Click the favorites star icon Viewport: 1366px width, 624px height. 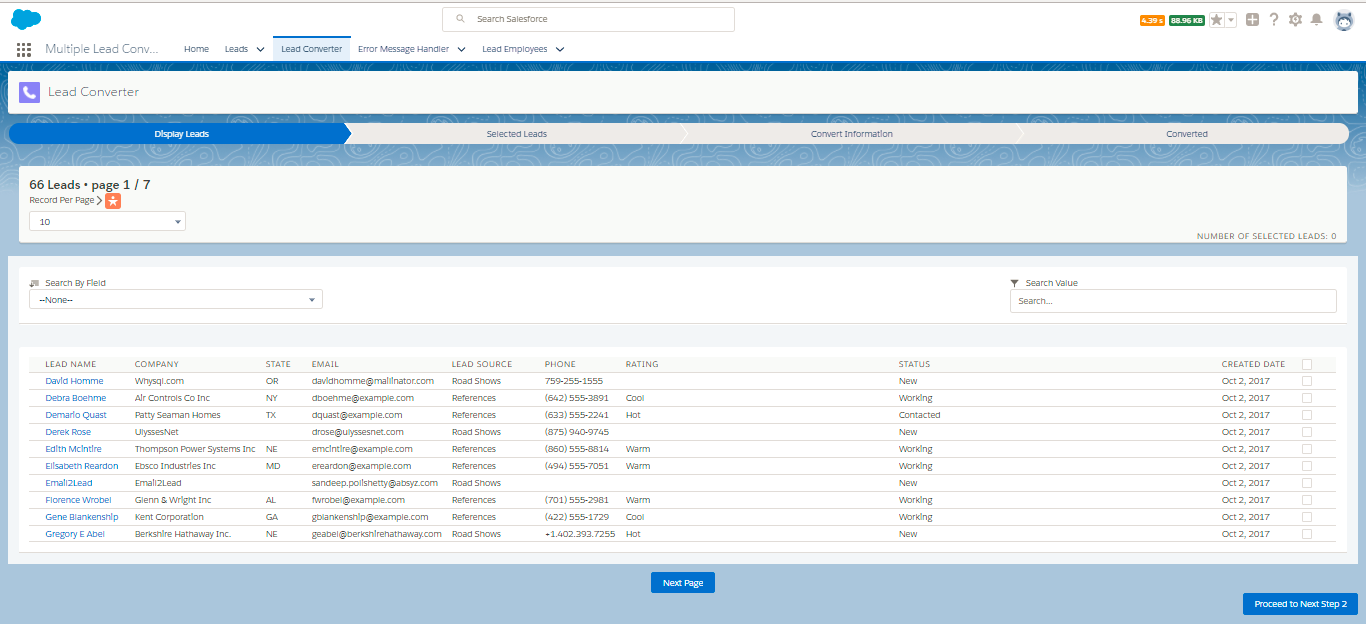tap(1216, 20)
